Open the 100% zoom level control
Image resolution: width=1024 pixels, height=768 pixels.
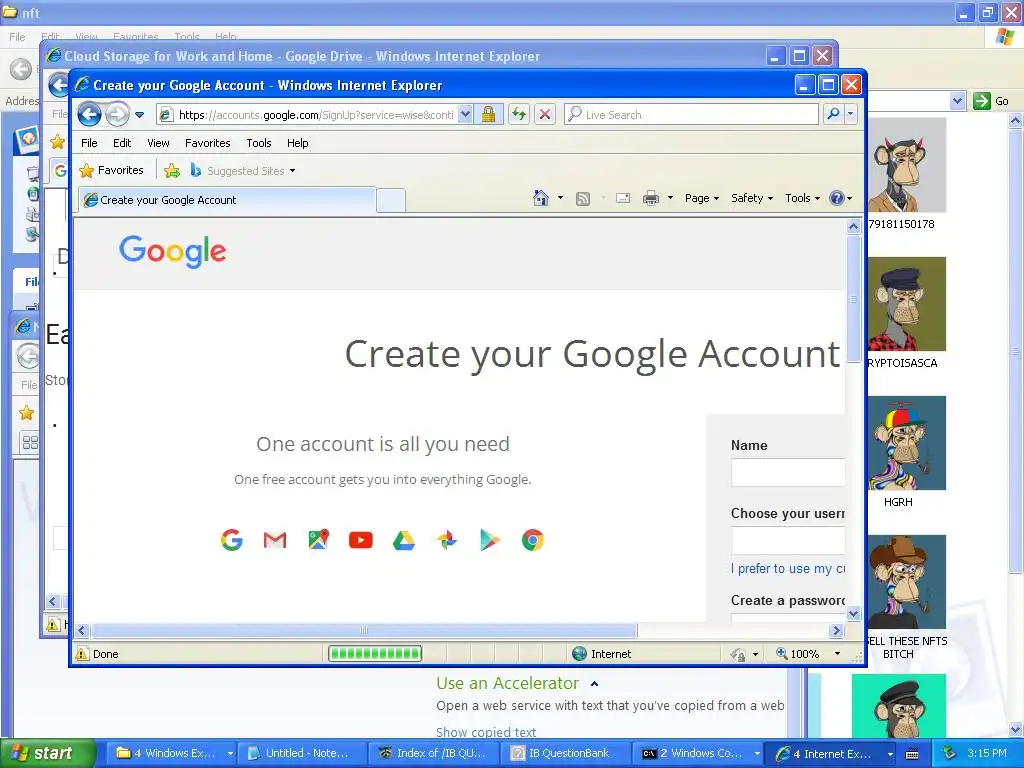click(x=808, y=654)
